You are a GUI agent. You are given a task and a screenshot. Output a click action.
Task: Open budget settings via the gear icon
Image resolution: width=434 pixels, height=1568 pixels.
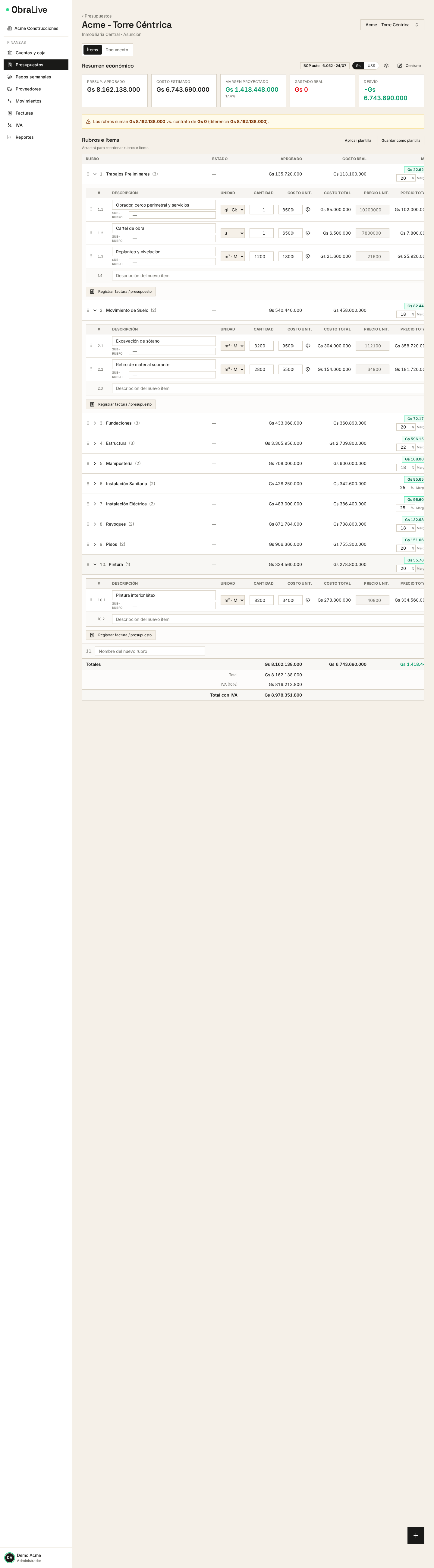386,66
